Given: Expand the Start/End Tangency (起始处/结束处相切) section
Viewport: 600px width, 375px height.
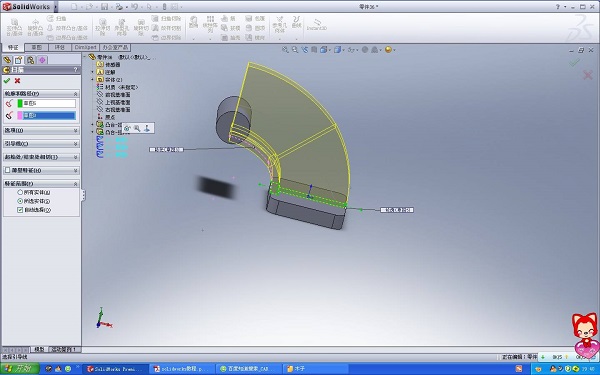Looking at the screenshot, I should 75,157.
